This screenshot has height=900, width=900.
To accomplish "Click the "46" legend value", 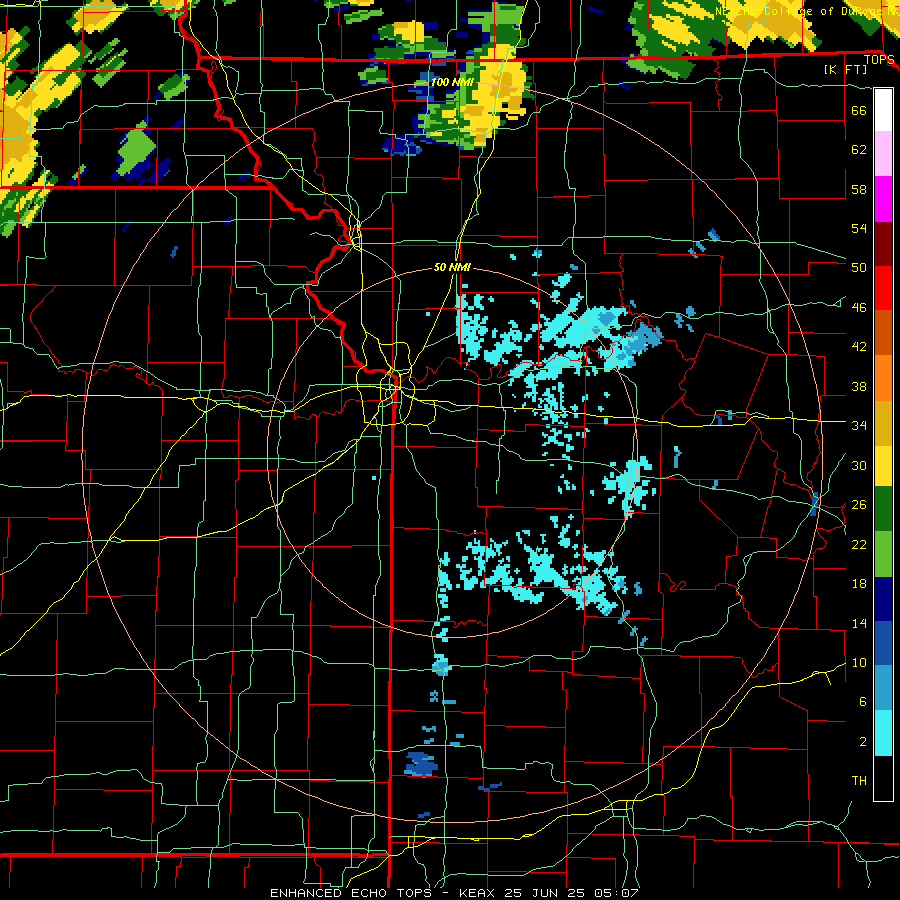I will pos(859,308).
